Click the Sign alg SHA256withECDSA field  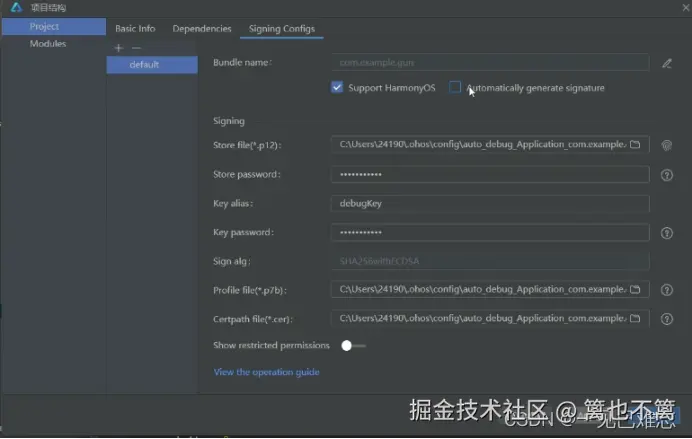click(x=490, y=261)
